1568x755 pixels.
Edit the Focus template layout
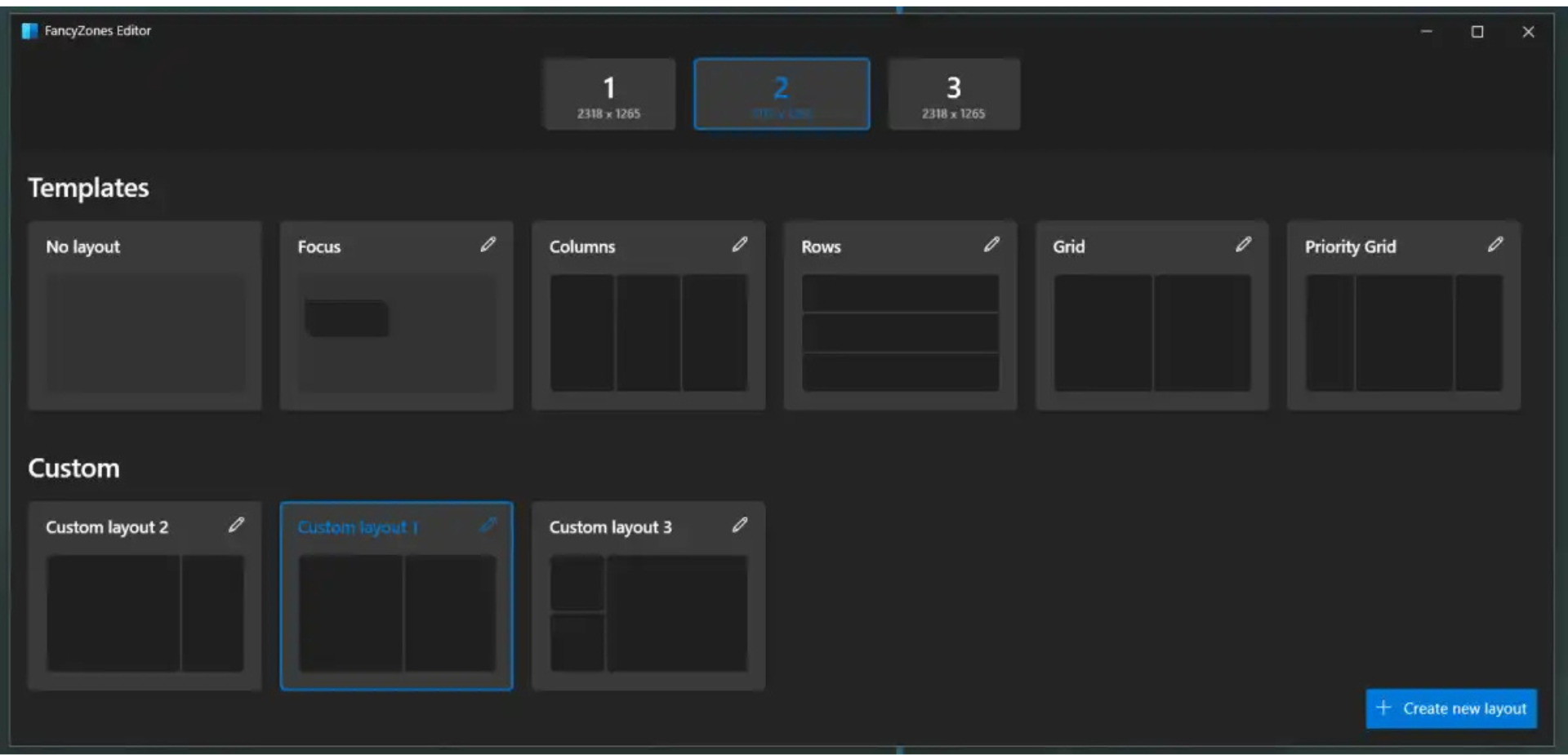[x=488, y=244]
